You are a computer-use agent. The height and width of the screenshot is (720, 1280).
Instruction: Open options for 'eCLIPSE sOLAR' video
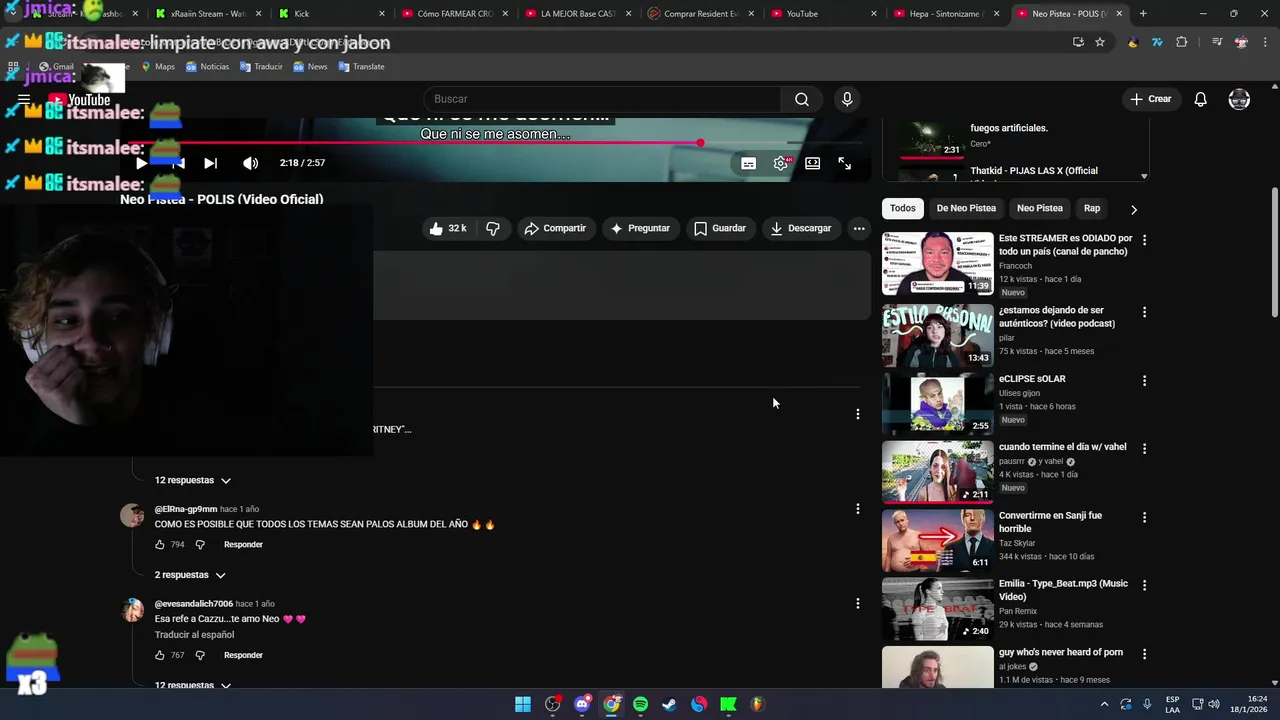coord(1144,380)
